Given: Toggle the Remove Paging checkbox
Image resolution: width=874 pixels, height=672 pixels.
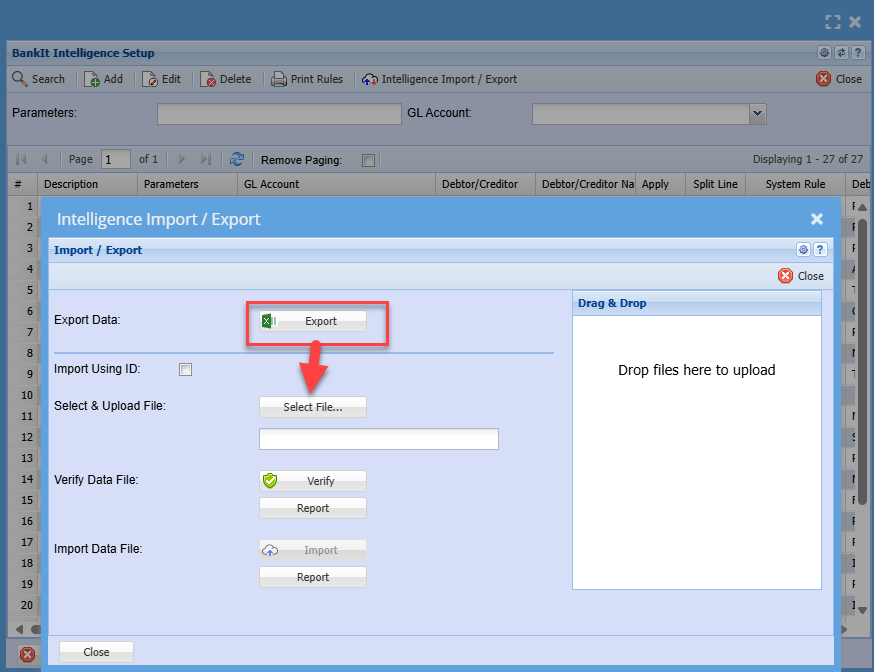Looking at the screenshot, I should click(x=368, y=160).
